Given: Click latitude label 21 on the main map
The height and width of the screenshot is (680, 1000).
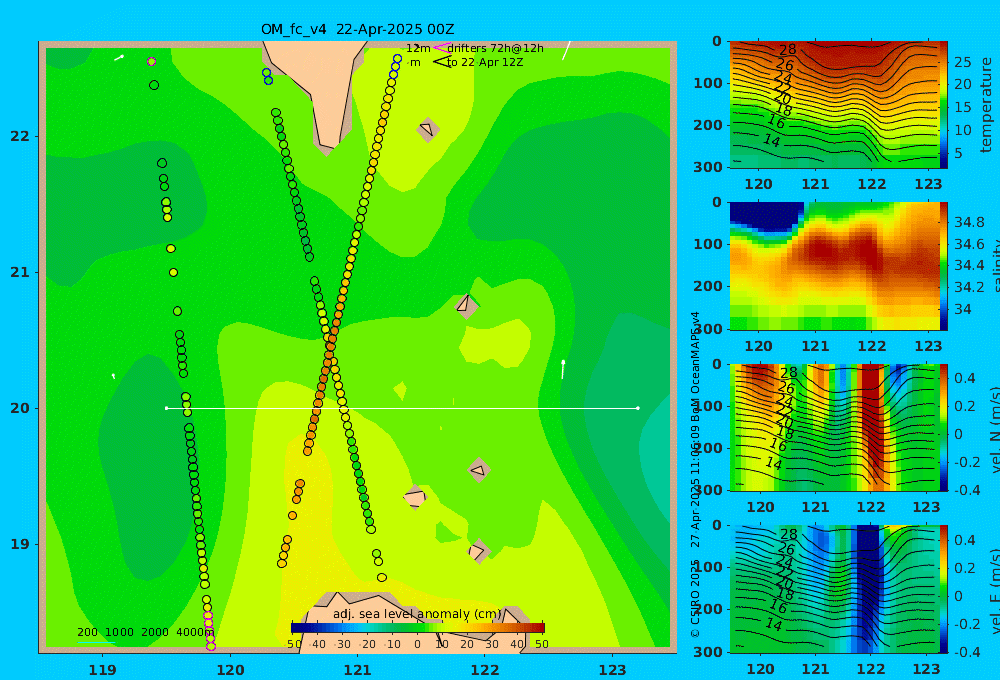Looking at the screenshot, I should (x=20, y=272).
